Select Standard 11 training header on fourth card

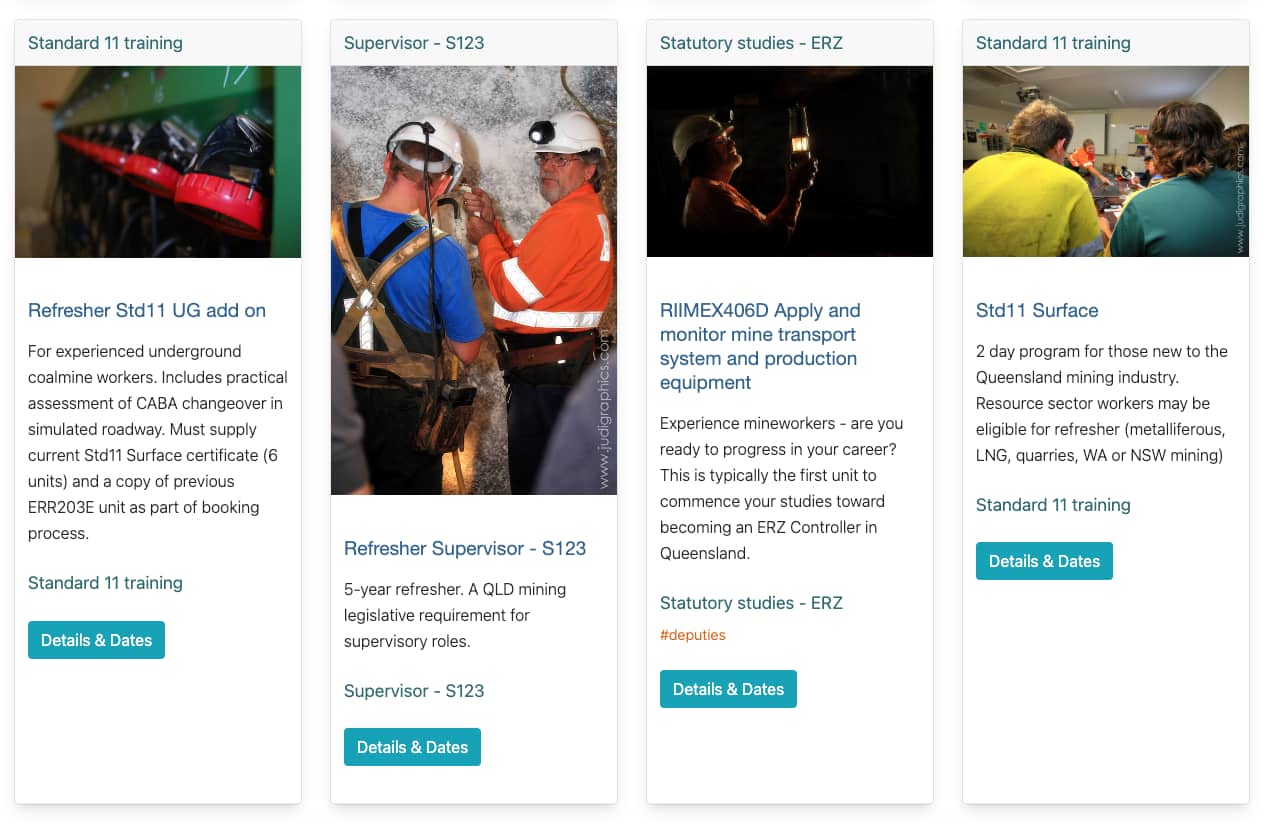pyautogui.click(x=1053, y=43)
